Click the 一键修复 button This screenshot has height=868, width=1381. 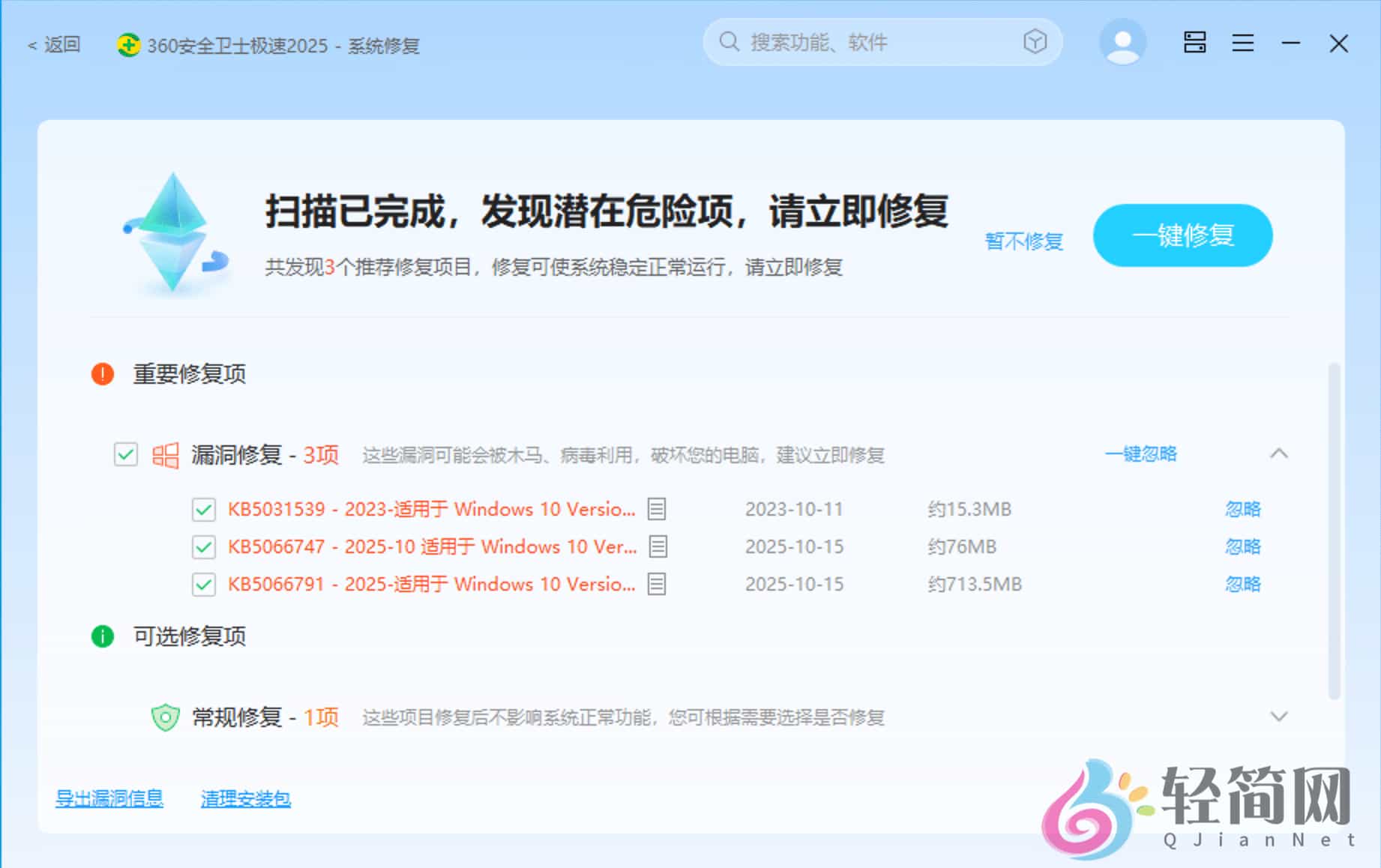click(x=1183, y=235)
